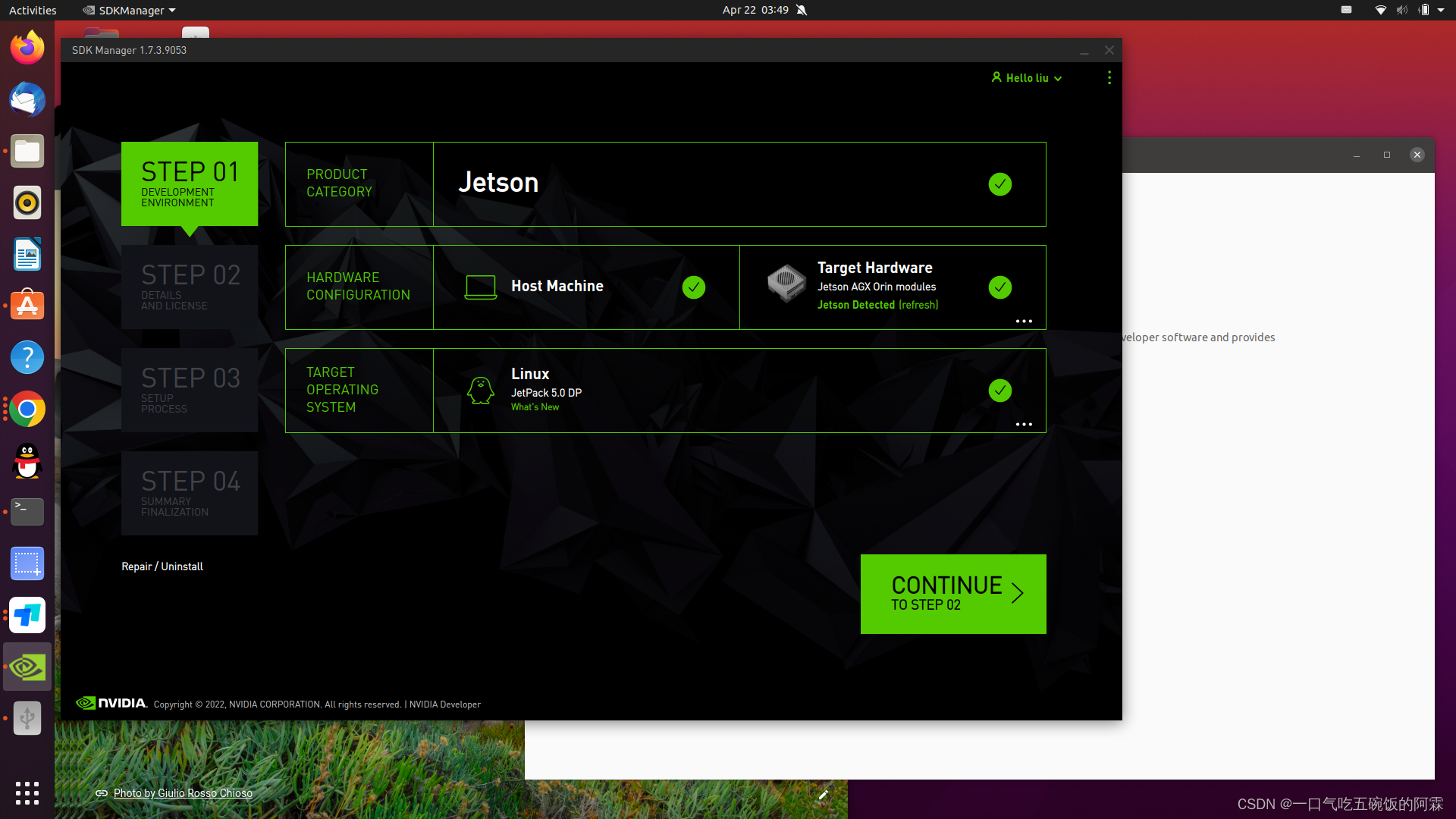This screenshot has width=1456, height=819.
Task: Click the Host Machine panel label
Action: [557, 286]
